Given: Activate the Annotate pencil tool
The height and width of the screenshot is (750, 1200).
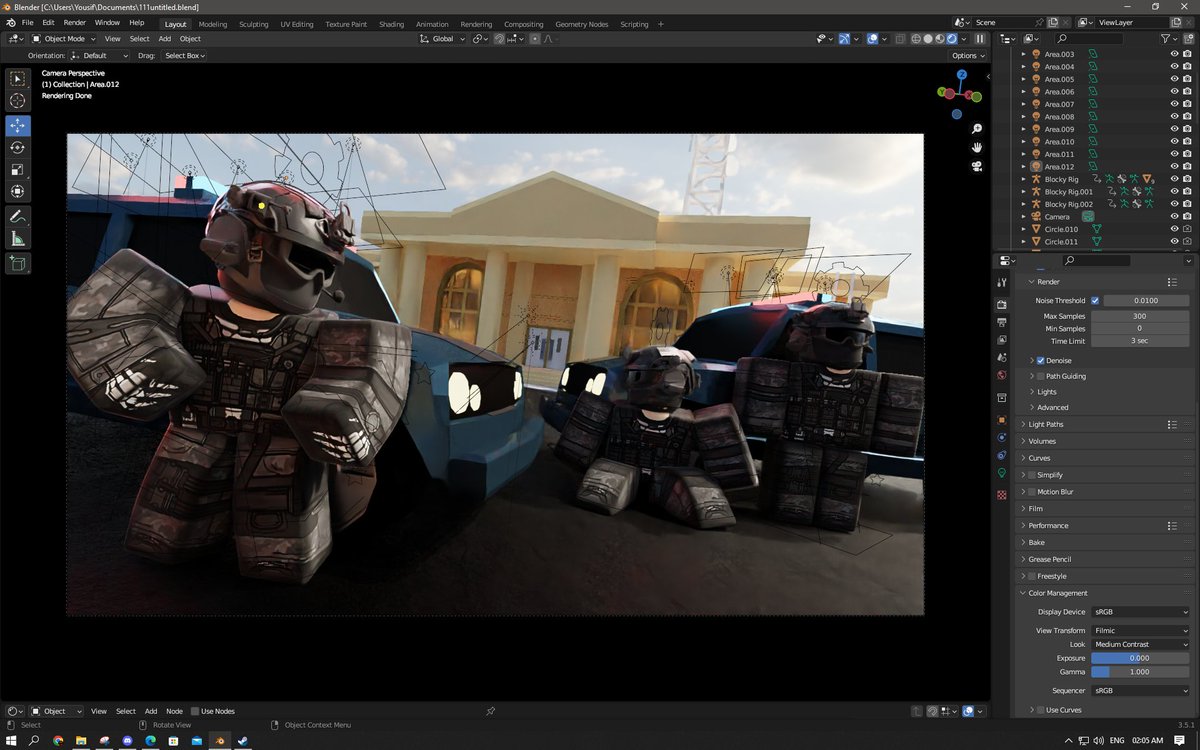Looking at the screenshot, I should tap(18, 217).
